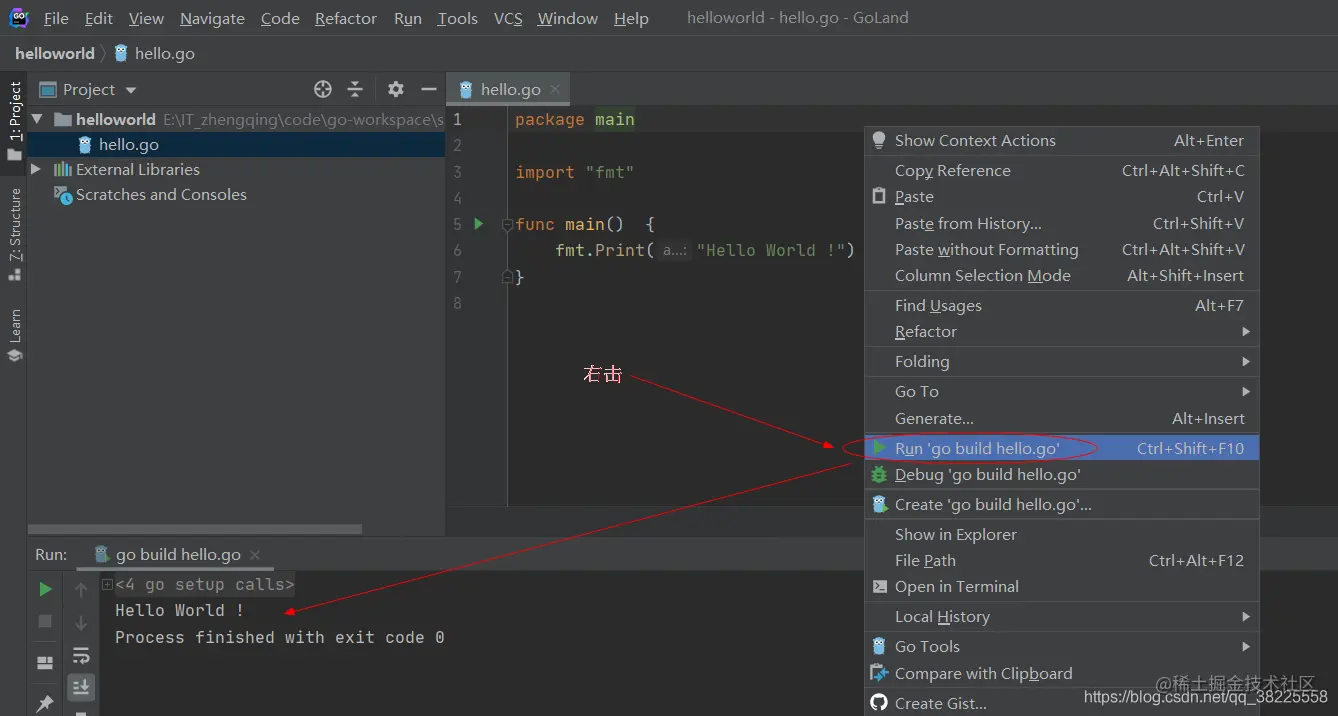Open the Run menu in menu bar
The height and width of the screenshot is (716, 1338).
pyautogui.click(x=408, y=18)
